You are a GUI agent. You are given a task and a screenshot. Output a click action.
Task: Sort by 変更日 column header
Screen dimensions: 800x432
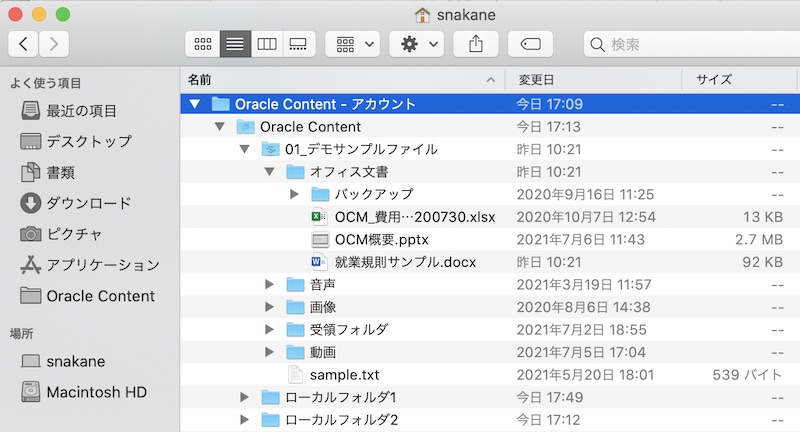point(536,79)
